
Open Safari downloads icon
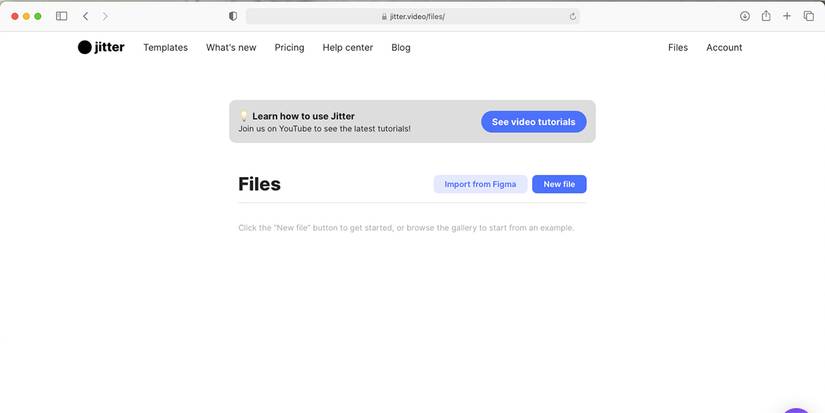[x=745, y=16]
